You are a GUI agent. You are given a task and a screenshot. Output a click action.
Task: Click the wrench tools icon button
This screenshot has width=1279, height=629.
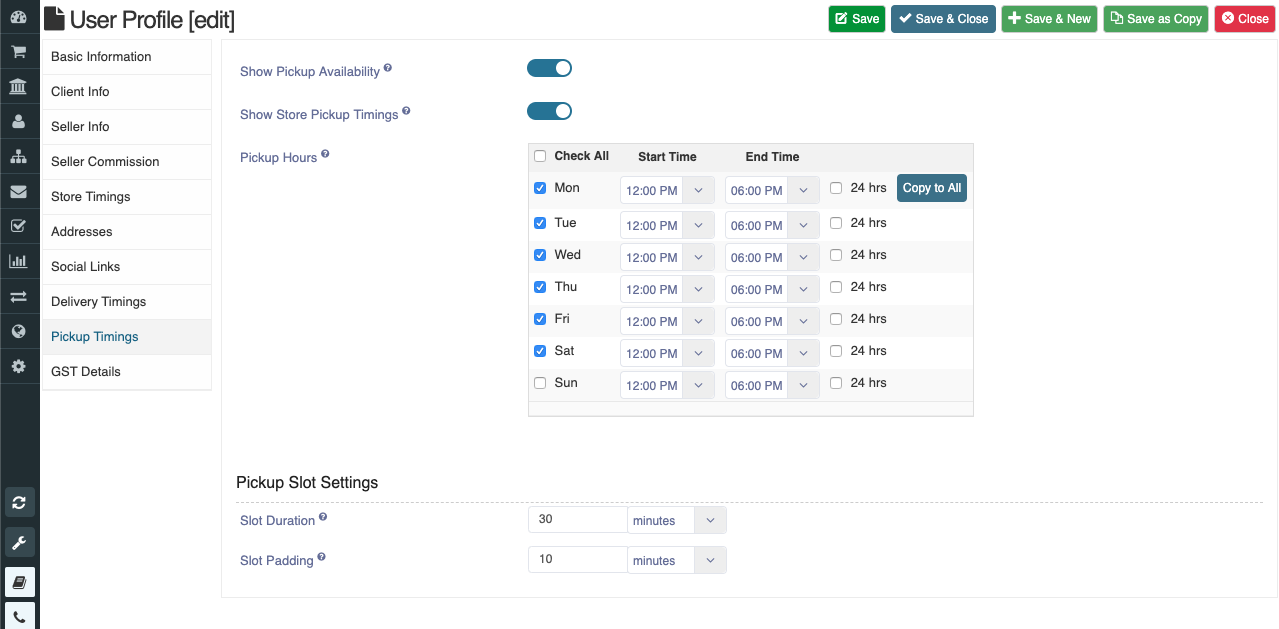pyautogui.click(x=19, y=542)
